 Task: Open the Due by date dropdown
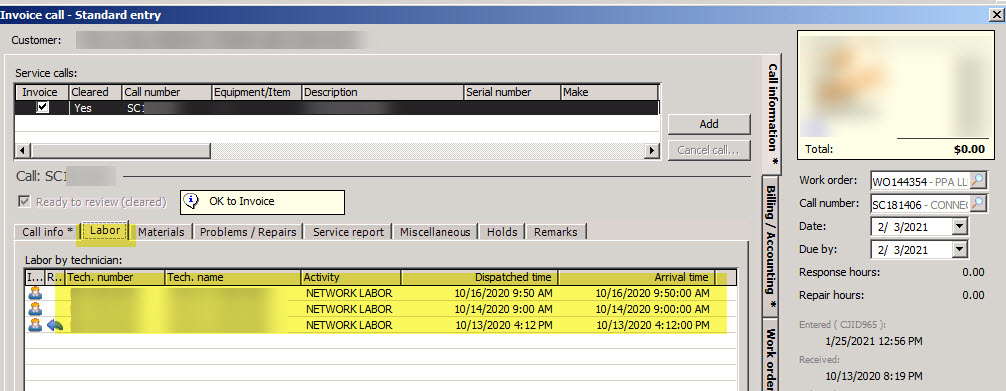(960, 249)
